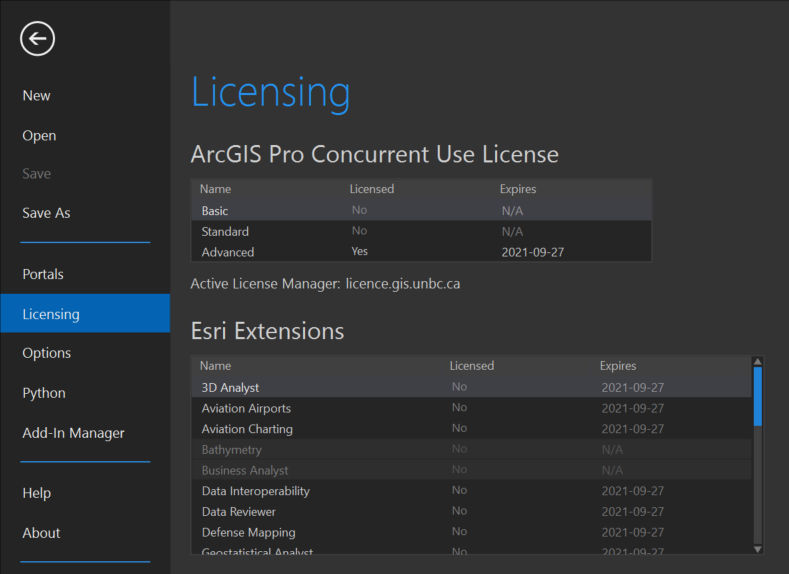Click the Basic license N/A expiry cell
Viewport: 789px width, 574px height.
tap(512, 211)
